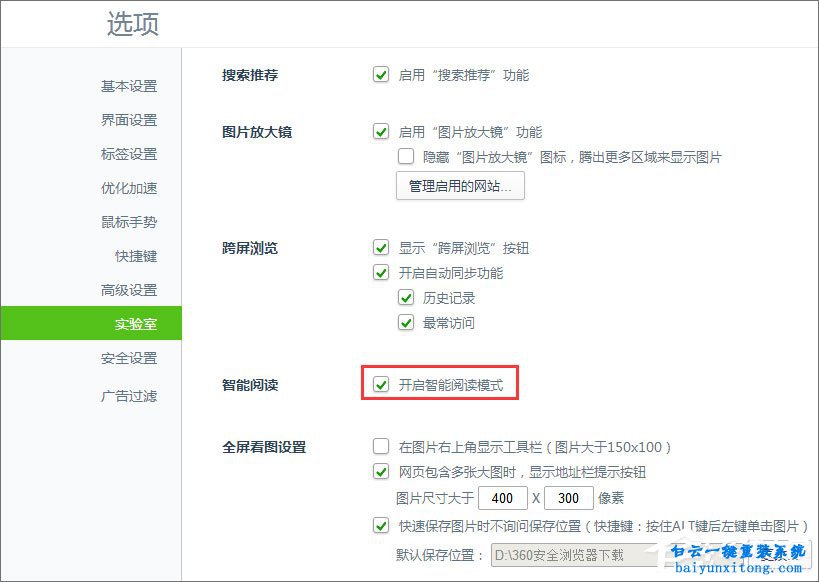Select 标签设置 in left menu
This screenshot has width=819, height=582.
click(x=128, y=154)
